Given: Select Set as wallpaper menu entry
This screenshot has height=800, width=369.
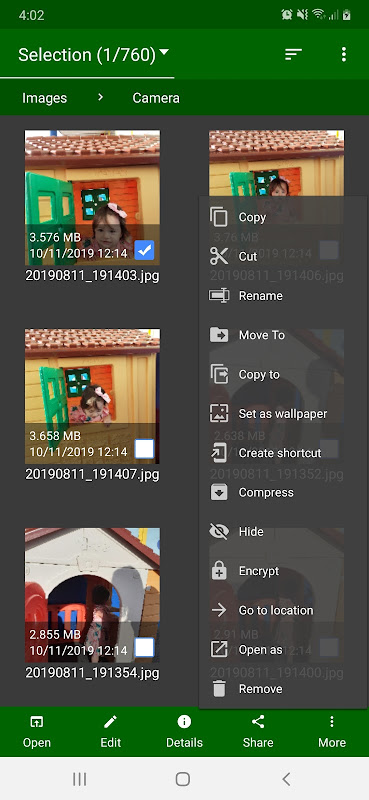Looking at the screenshot, I should coord(283,413).
